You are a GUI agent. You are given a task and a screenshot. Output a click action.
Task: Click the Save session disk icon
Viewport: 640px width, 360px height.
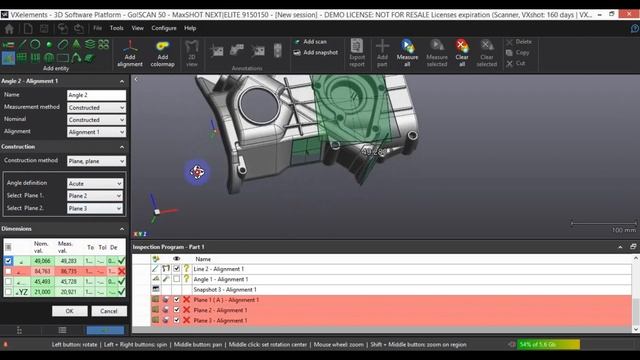coord(44,29)
